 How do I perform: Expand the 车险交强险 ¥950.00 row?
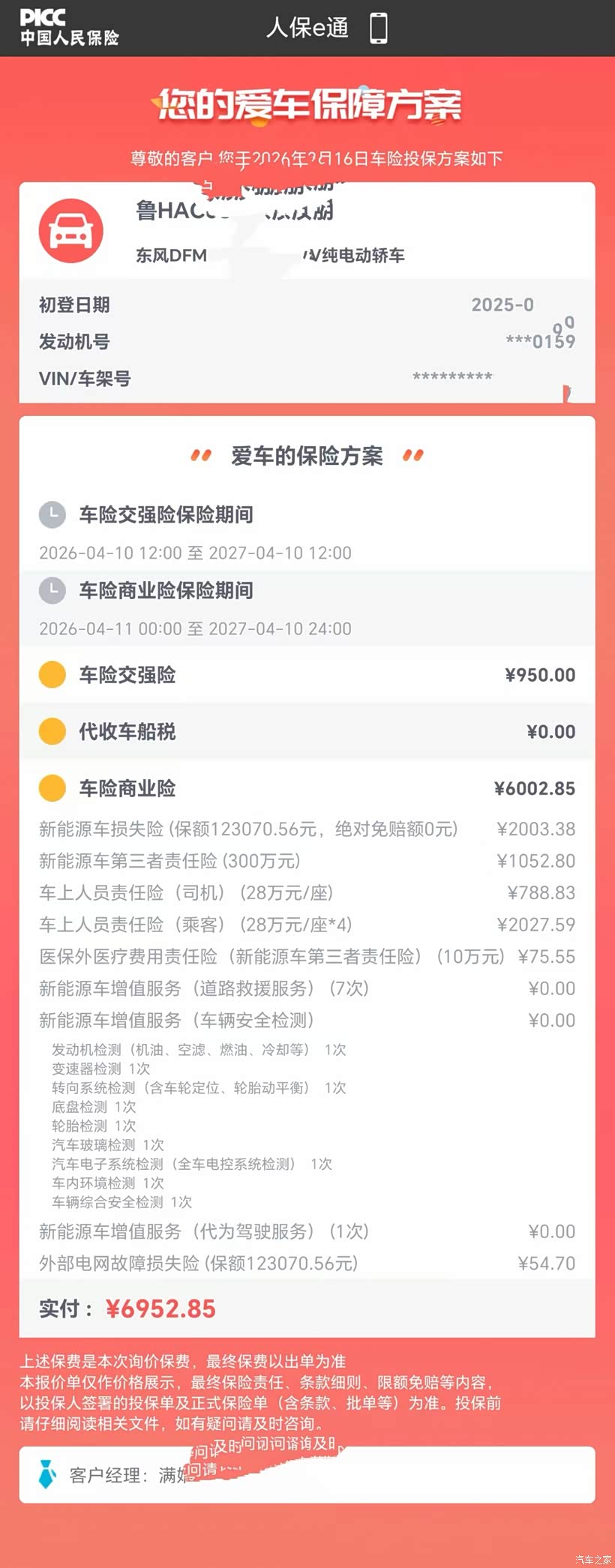pyautogui.click(x=307, y=675)
